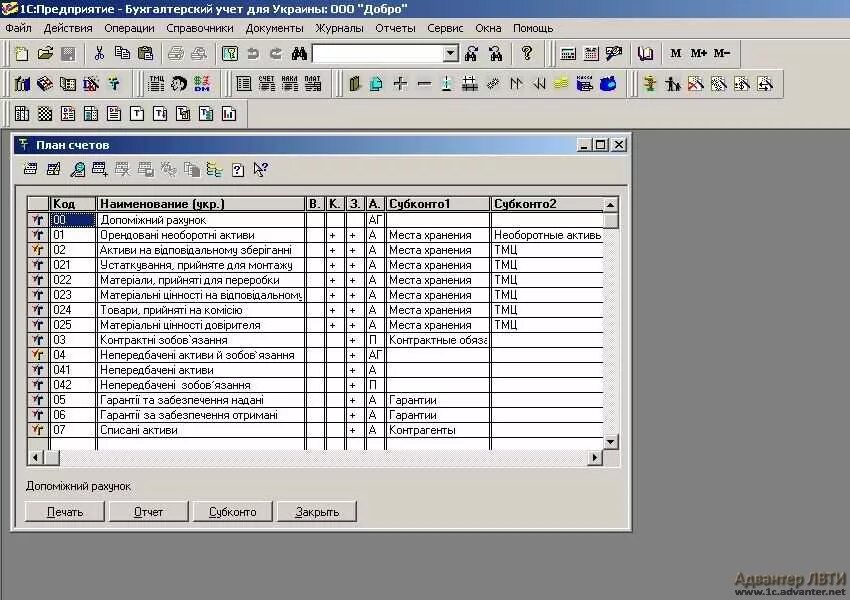Click the table's vertical scrollbar up arrow
Viewport: 850px width, 600px height.
[610, 205]
